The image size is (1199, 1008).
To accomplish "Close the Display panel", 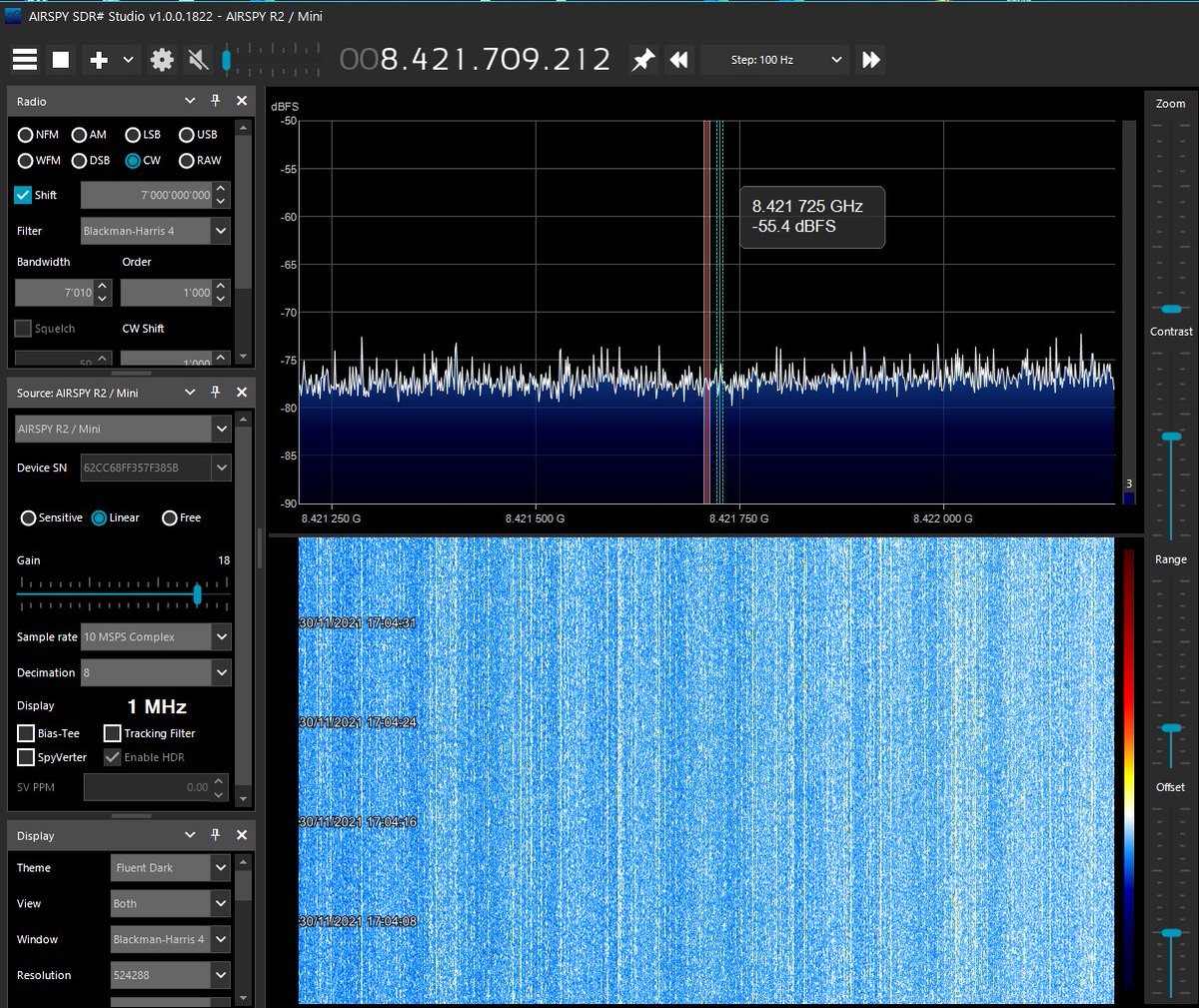I will coord(242,835).
